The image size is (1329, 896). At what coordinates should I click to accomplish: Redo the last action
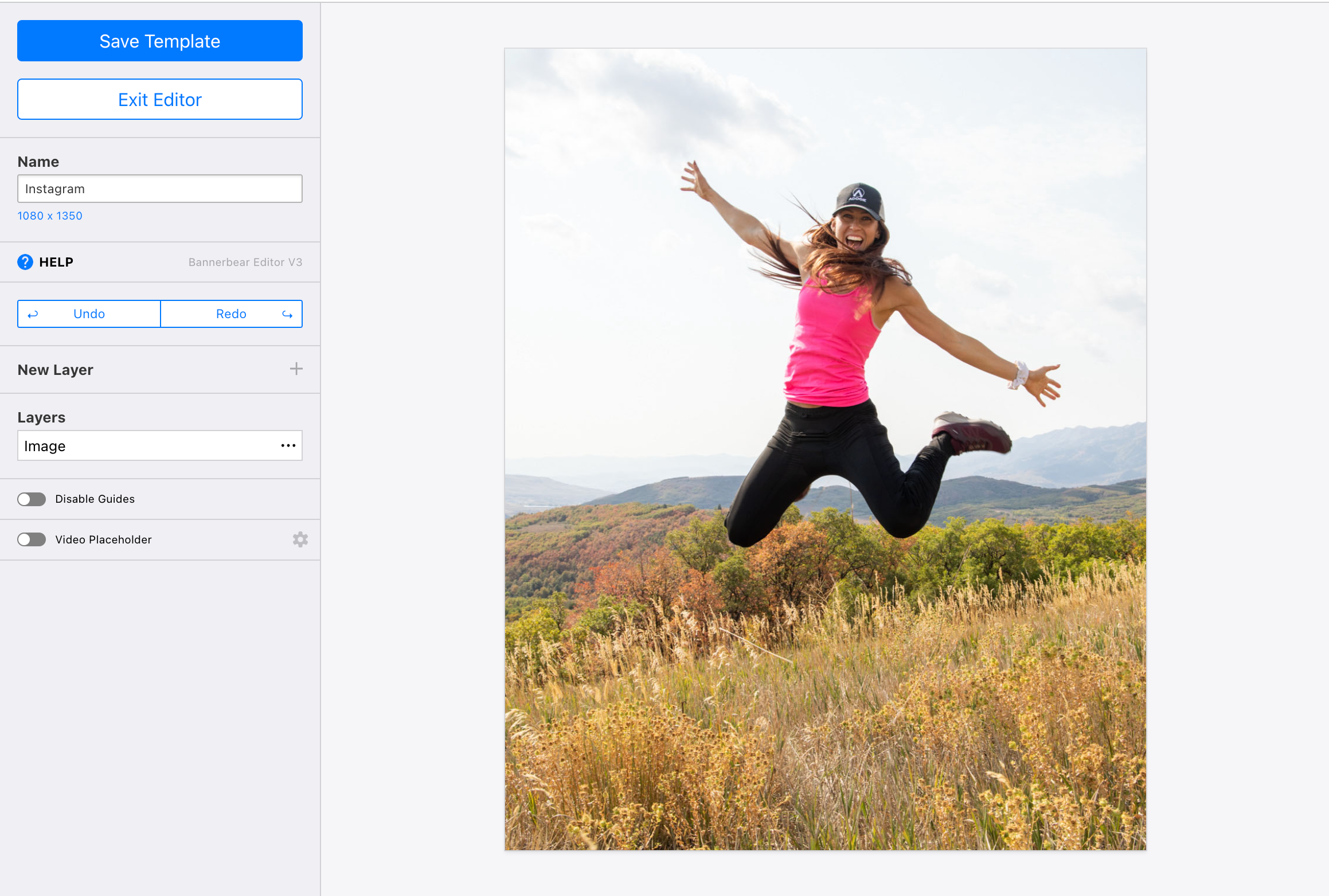[x=232, y=314]
